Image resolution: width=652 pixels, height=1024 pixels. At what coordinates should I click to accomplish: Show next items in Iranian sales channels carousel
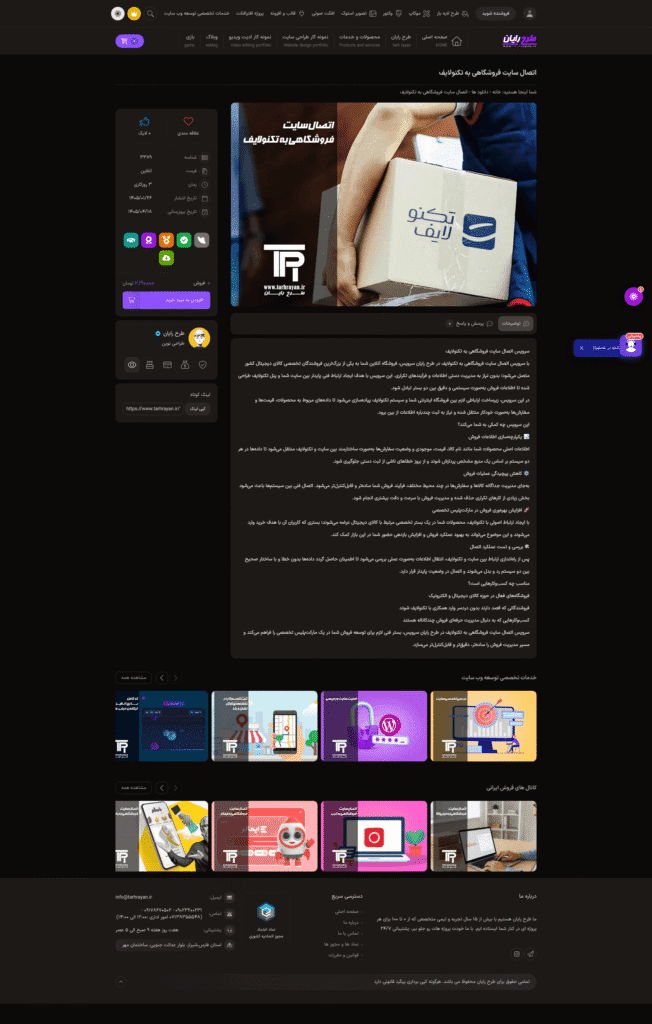click(163, 788)
